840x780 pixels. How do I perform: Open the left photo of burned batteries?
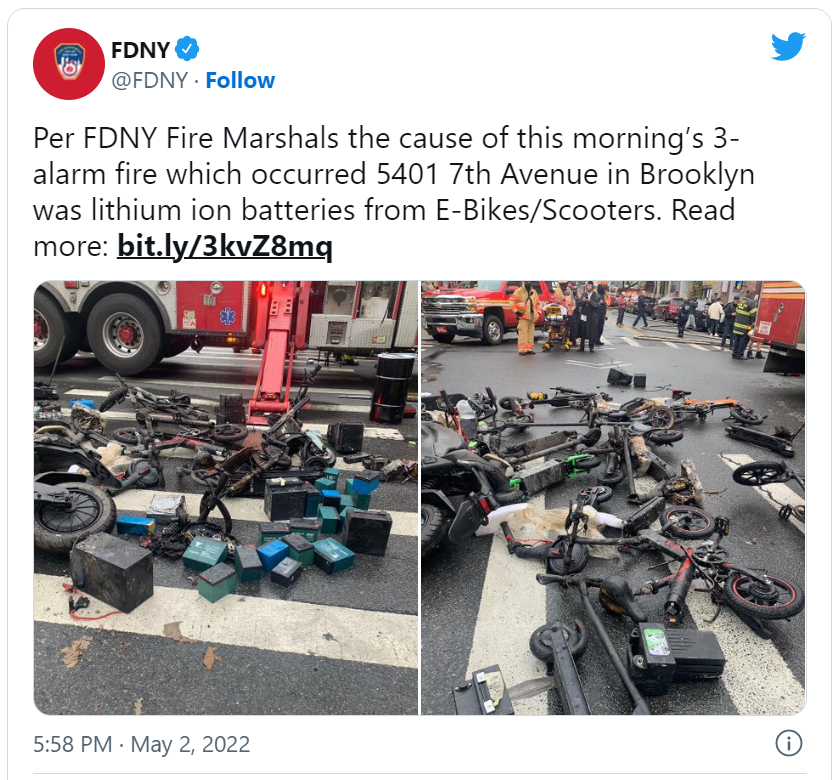click(226, 498)
